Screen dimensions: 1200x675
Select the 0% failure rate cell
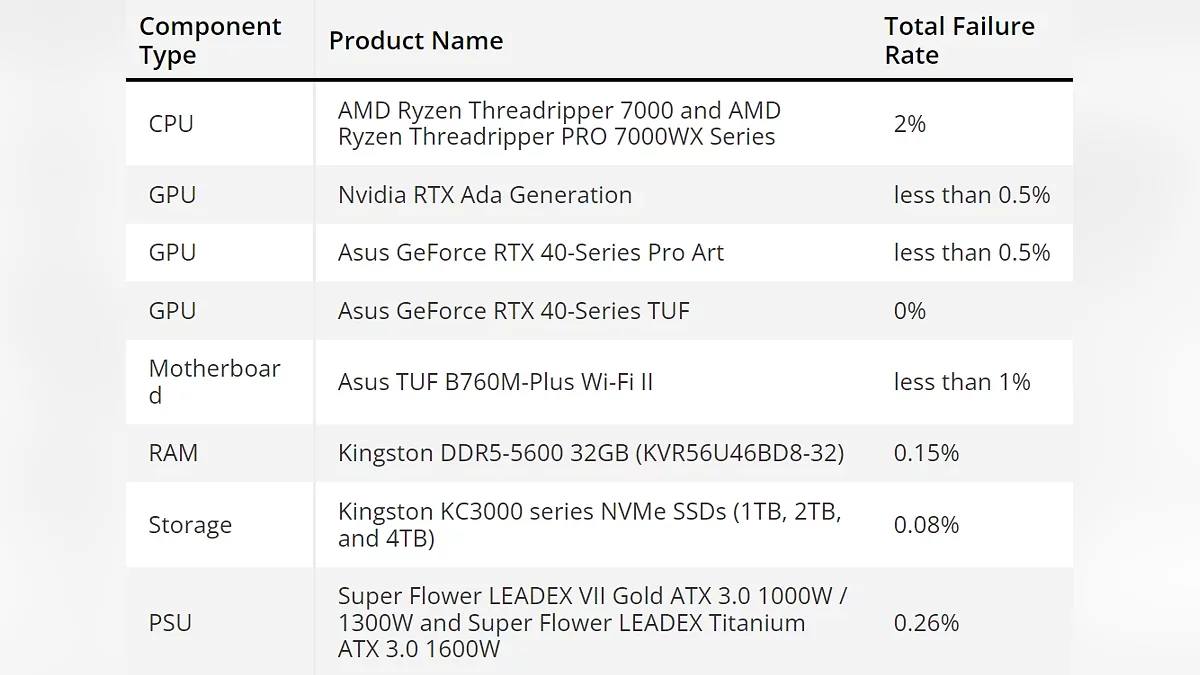coord(910,311)
